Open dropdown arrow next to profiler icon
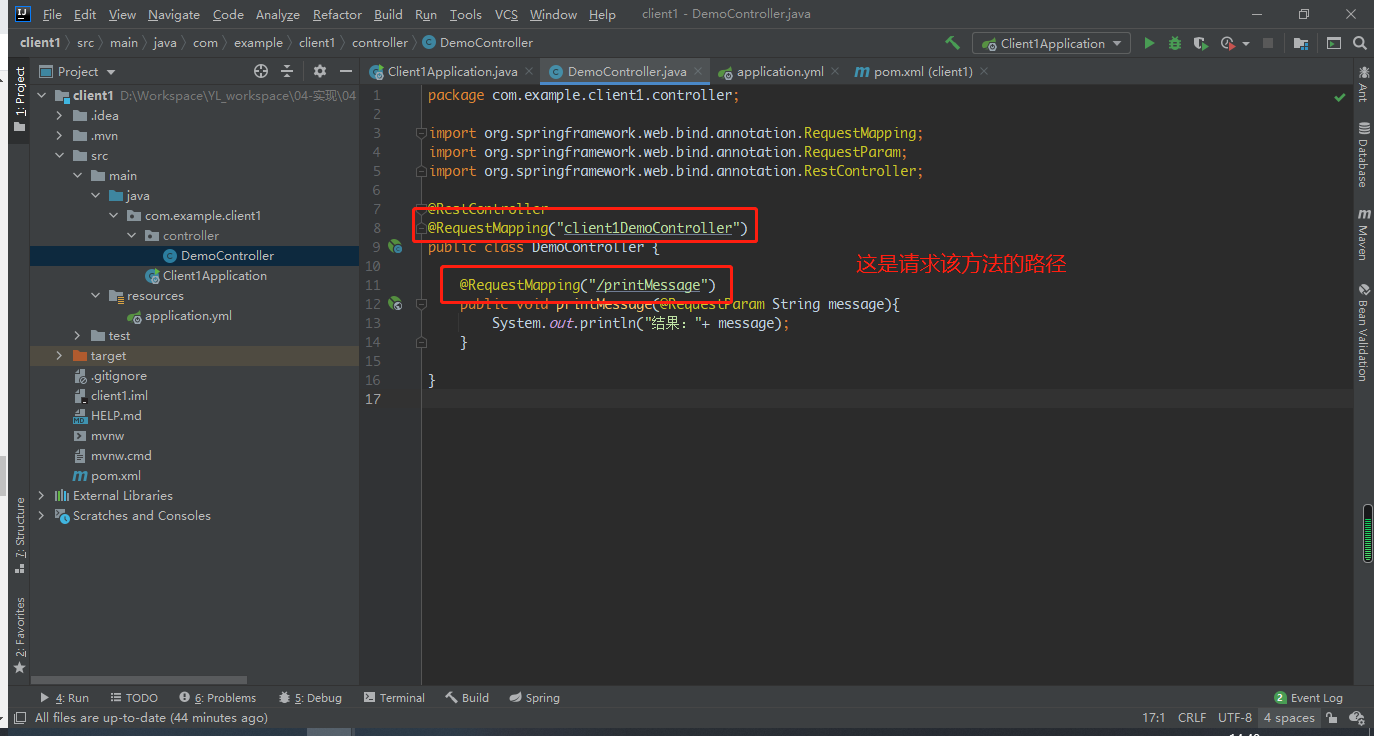The height and width of the screenshot is (736, 1374). coord(1246,44)
